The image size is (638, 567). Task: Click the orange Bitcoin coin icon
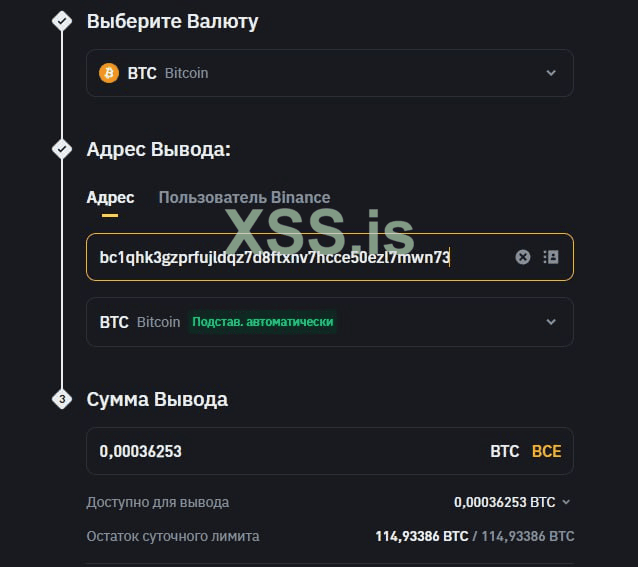(x=109, y=73)
